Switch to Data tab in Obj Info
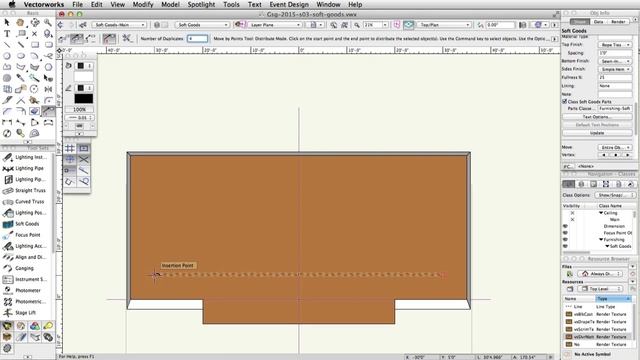This screenshot has width=640, height=360. [598, 22]
